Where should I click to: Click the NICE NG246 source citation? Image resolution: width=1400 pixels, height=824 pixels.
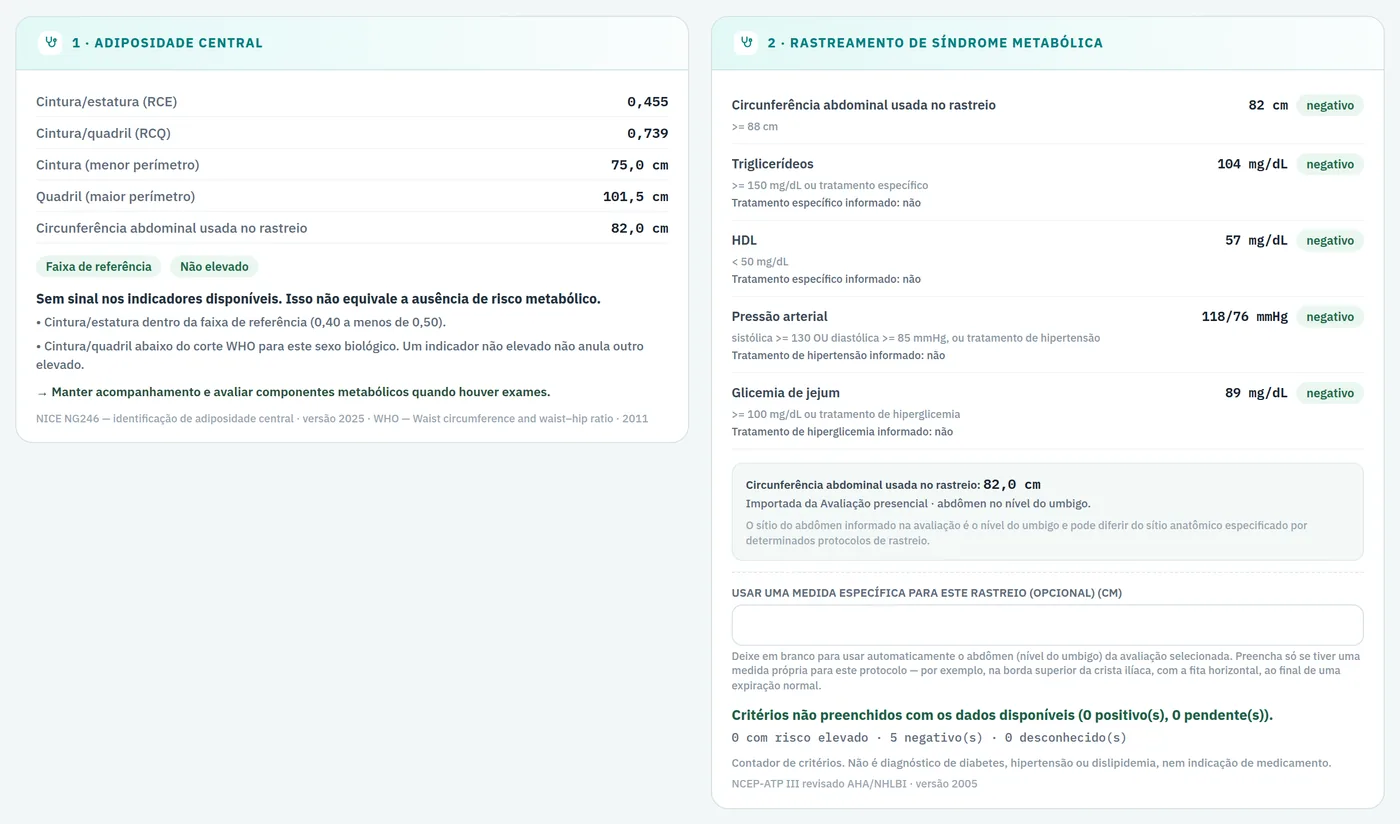342,419
